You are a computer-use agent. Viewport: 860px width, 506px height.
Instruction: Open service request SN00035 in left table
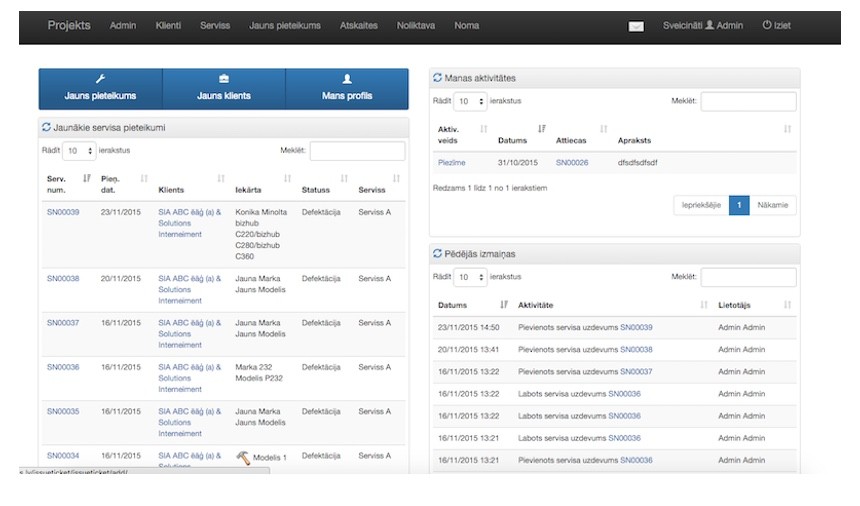tap(63, 411)
